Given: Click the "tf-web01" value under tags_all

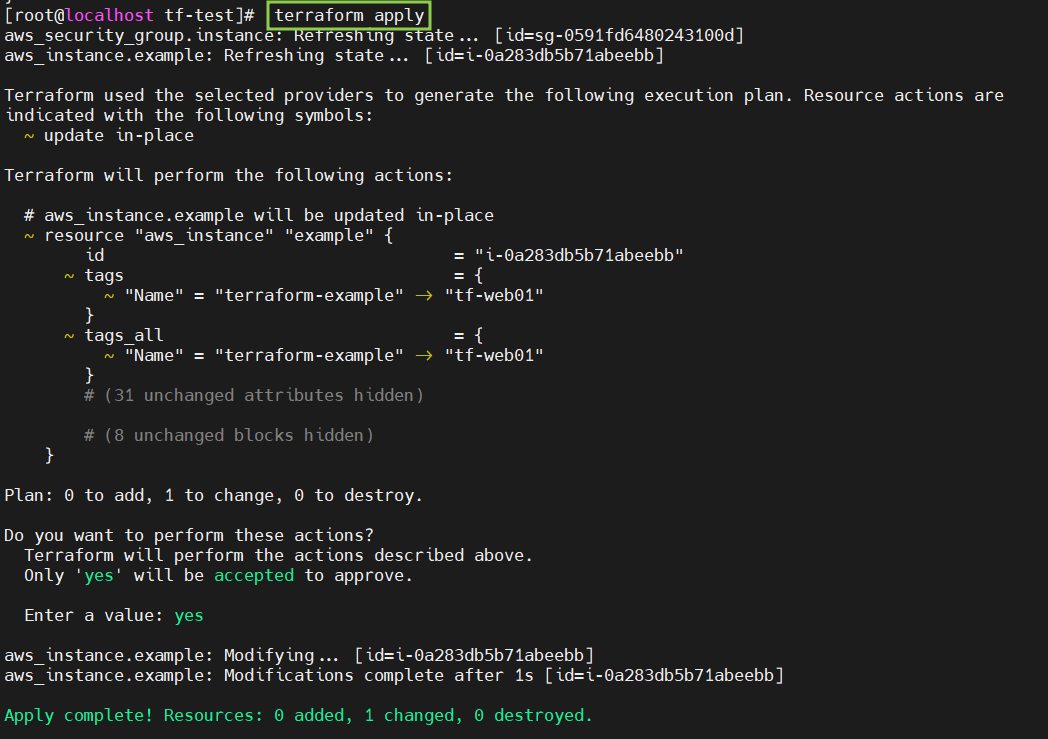Looking at the screenshot, I should 494,355.
